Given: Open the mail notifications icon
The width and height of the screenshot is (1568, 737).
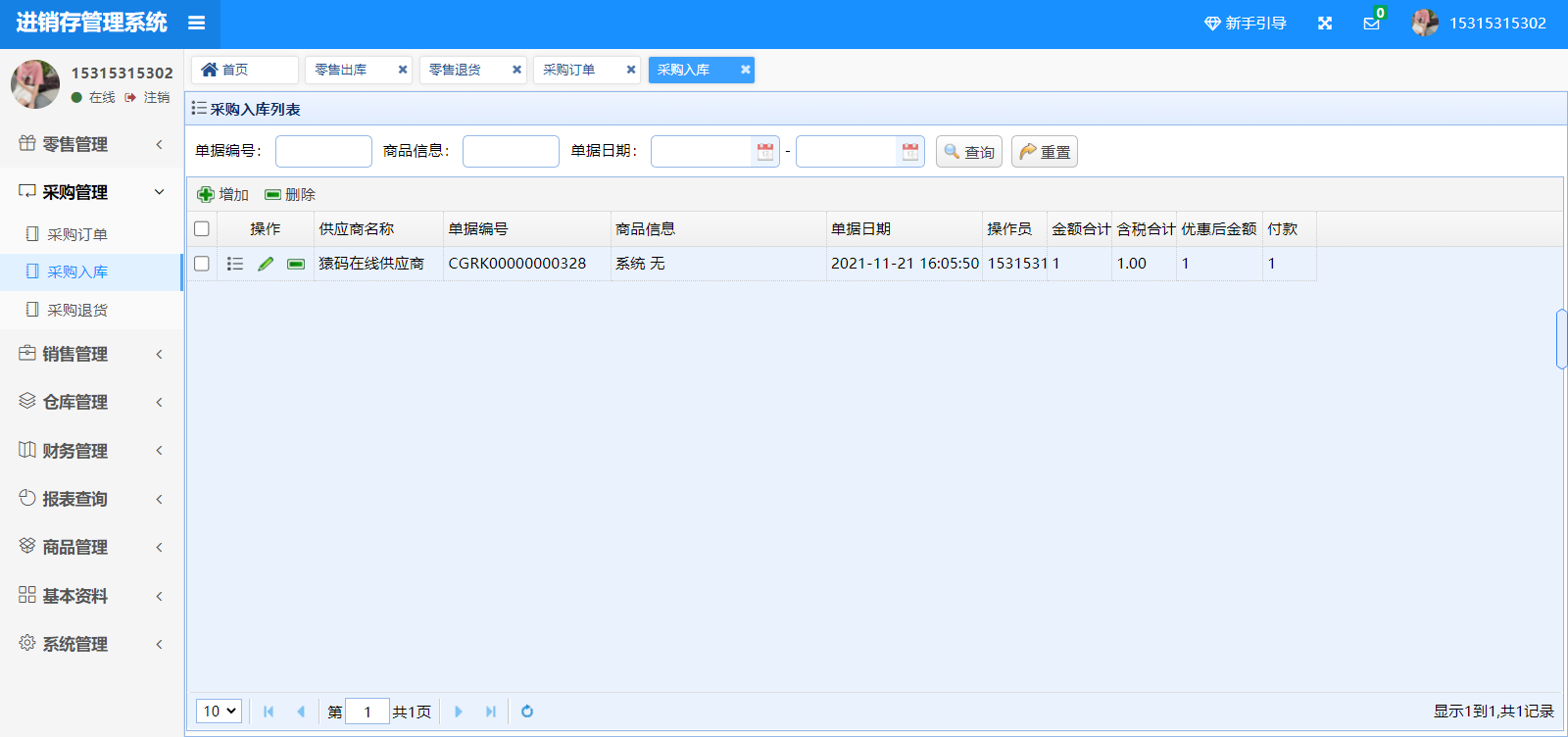Looking at the screenshot, I should pyautogui.click(x=1371, y=24).
